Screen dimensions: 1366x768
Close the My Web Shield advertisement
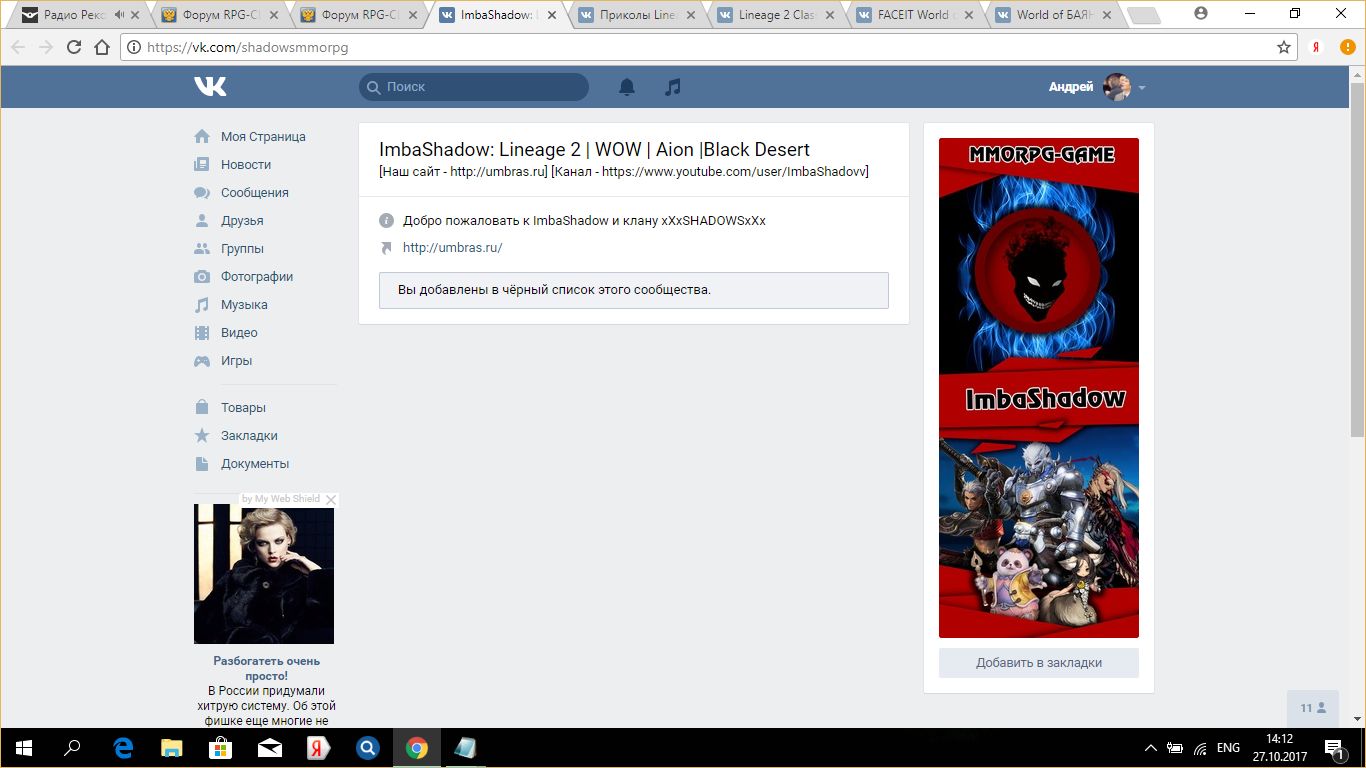pyautogui.click(x=331, y=499)
